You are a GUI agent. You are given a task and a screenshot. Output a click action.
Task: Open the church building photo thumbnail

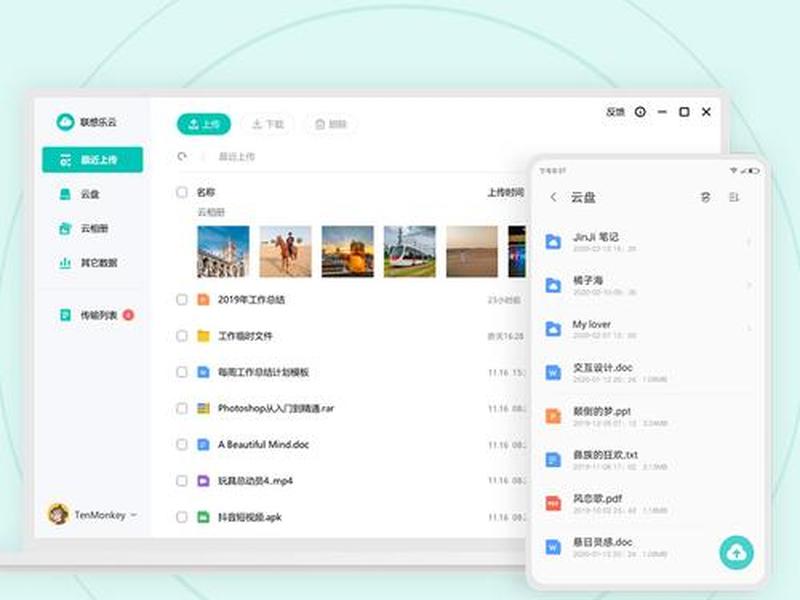tap(223, 252)
